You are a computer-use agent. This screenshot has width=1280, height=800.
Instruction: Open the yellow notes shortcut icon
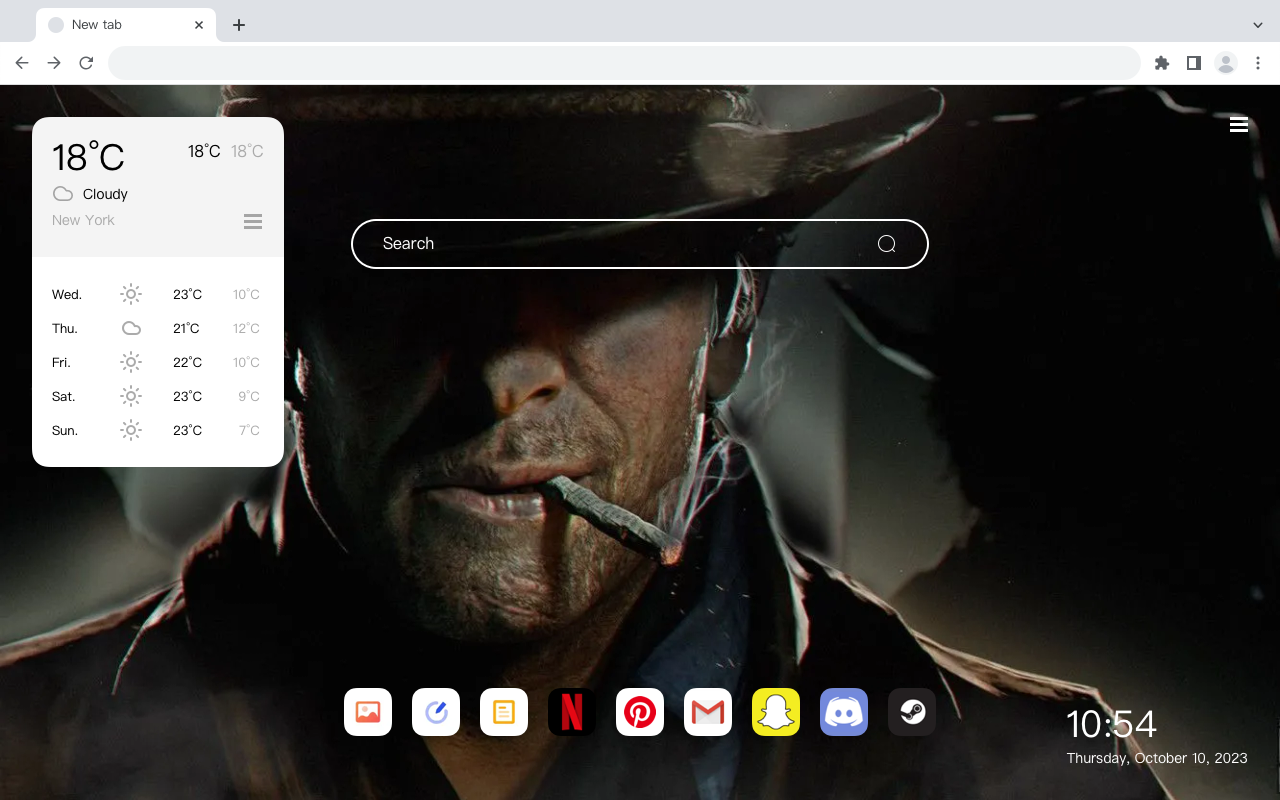click(504, 712)
